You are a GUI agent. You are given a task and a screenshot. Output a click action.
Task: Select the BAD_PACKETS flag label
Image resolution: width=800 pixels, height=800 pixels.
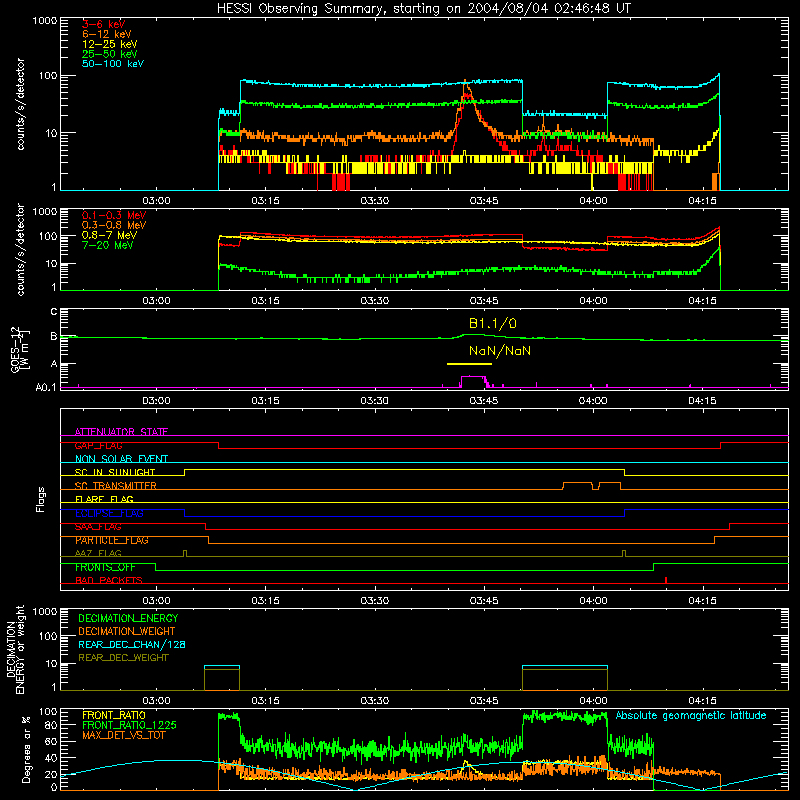point(108,580)
